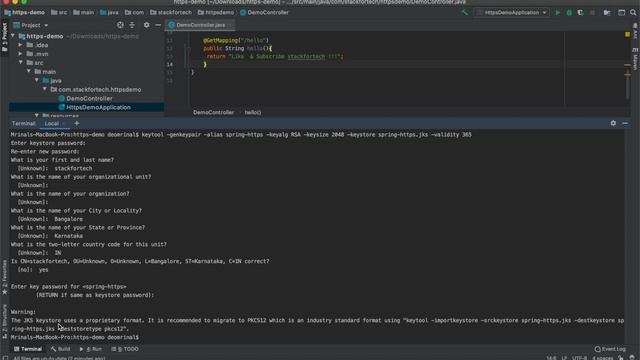640x360 pixels.
Task: Open Terminal panel settings gear
Action: [x=613, y=123]
